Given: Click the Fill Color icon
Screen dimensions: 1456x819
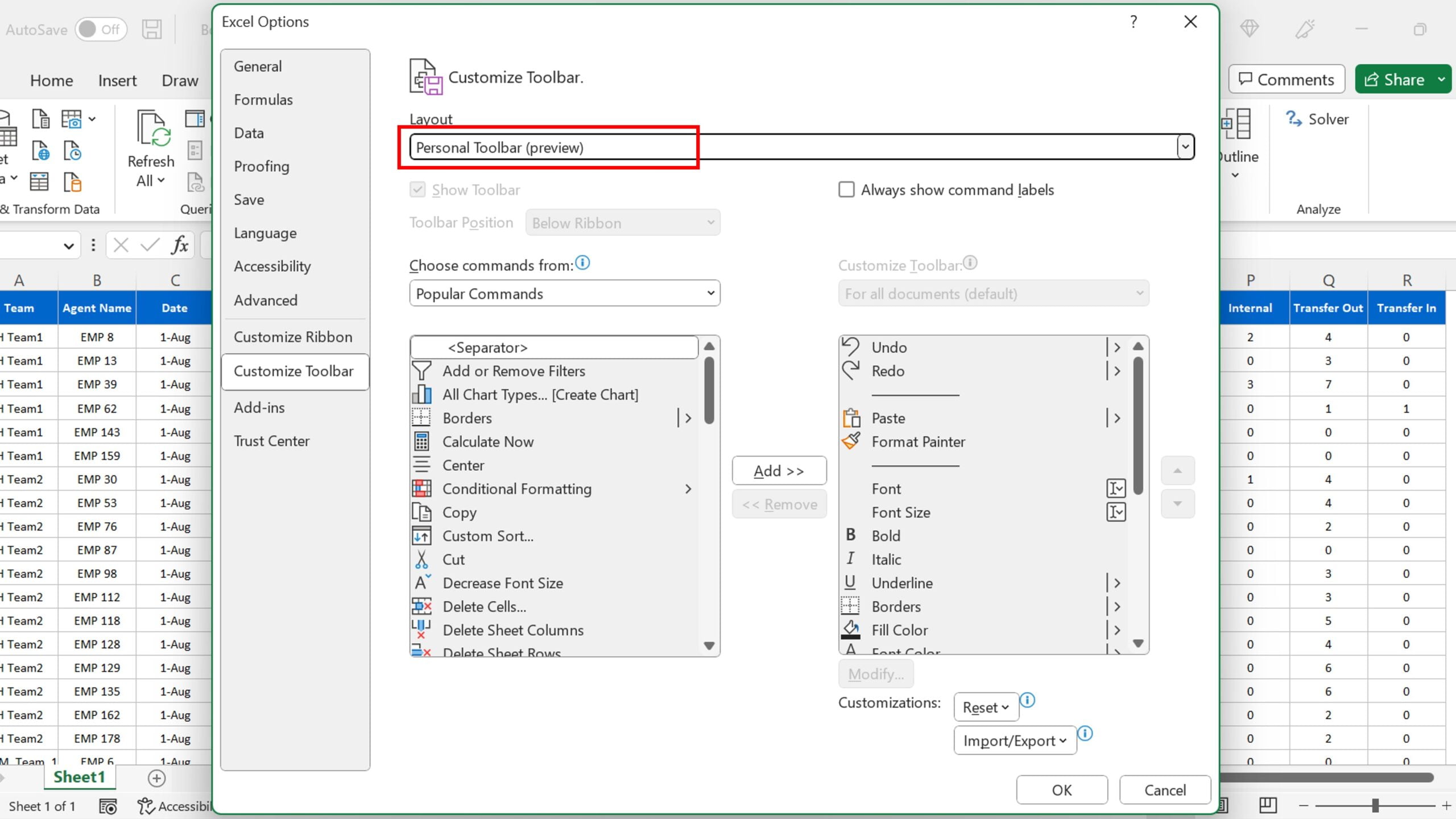Looking at the screenshot, I should coord(850,629).
